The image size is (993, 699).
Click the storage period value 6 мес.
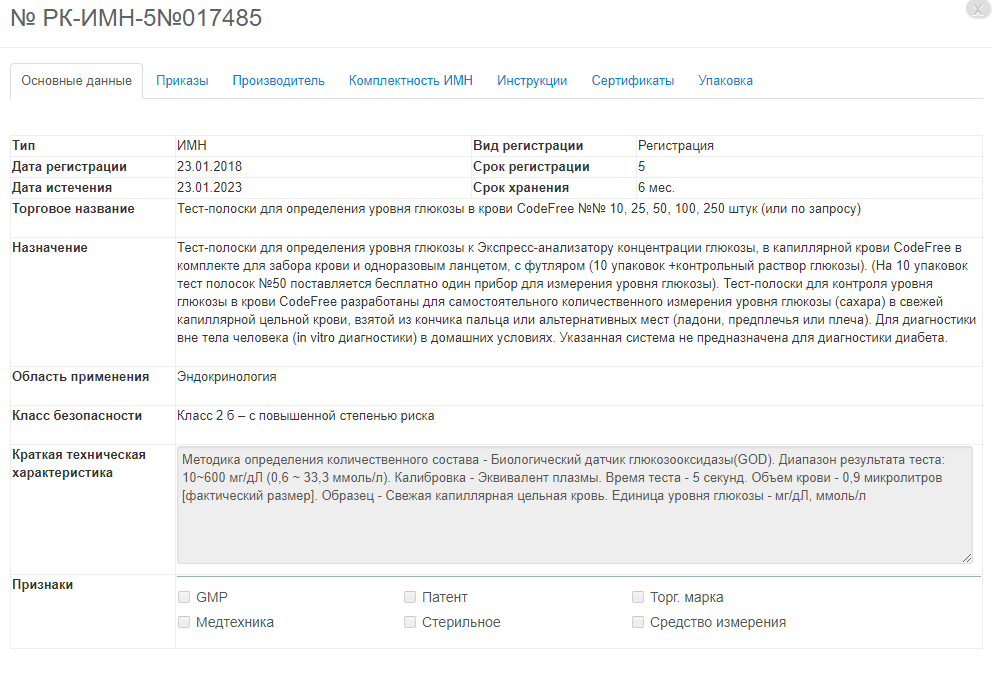click(656, 187)
